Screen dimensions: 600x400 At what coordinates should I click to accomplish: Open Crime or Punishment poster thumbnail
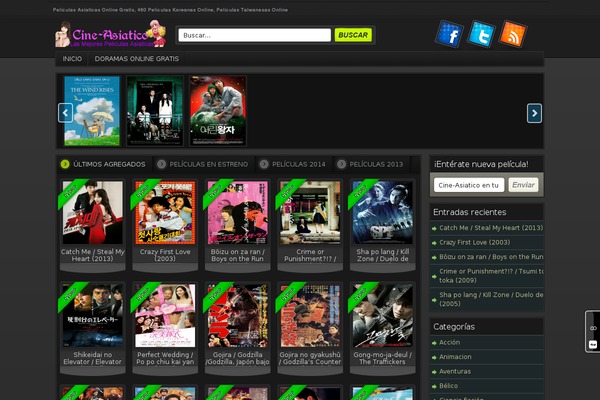(310, 212)
